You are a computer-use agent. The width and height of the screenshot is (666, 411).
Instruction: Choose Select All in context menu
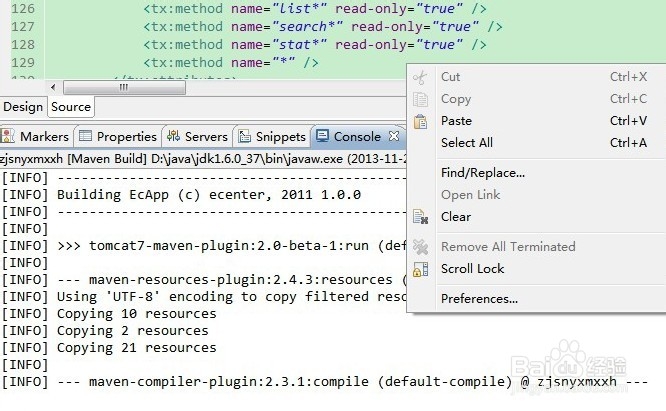(x=536, y=143)
